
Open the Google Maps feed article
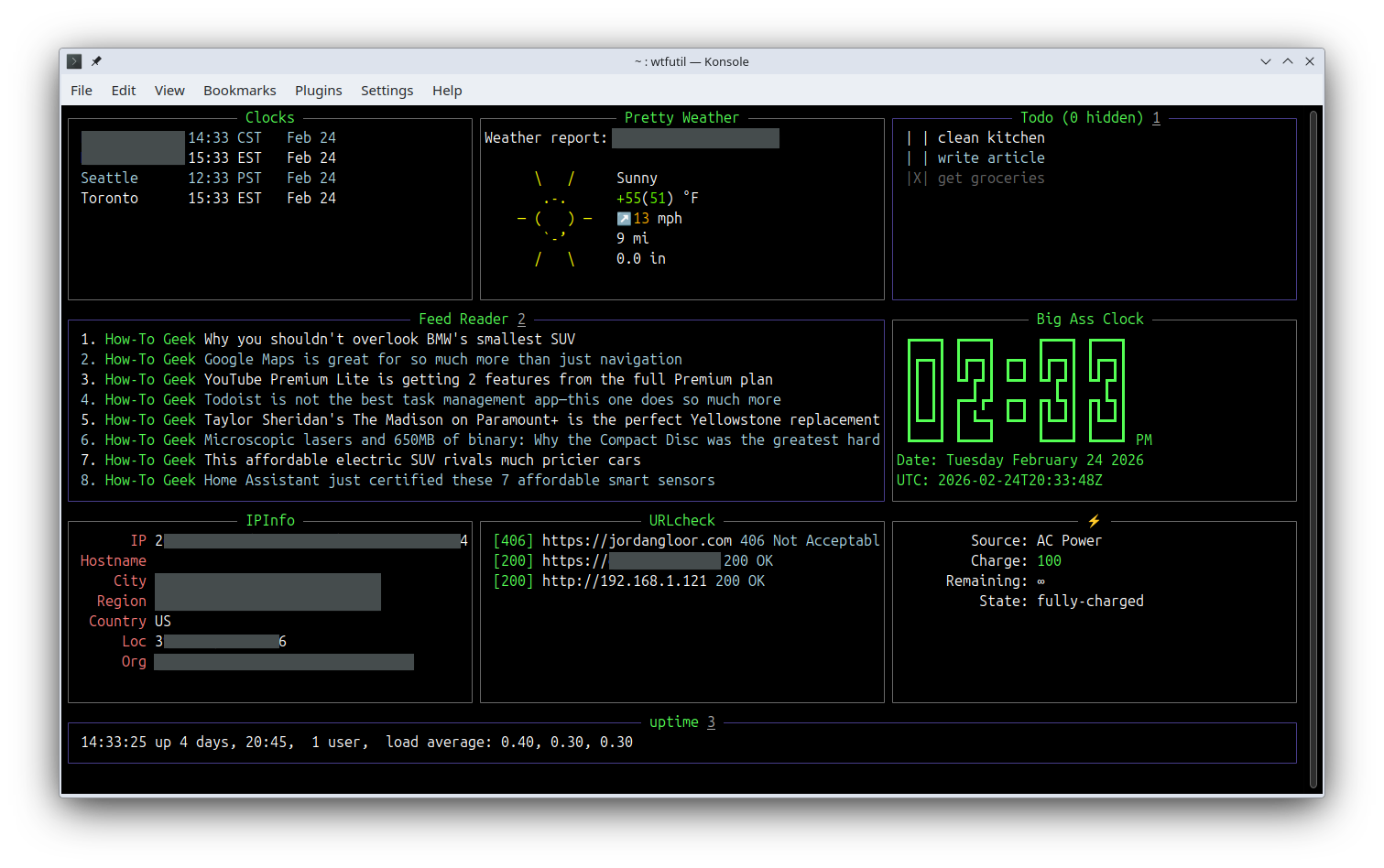pyautogui.click(x=381, y=359)
